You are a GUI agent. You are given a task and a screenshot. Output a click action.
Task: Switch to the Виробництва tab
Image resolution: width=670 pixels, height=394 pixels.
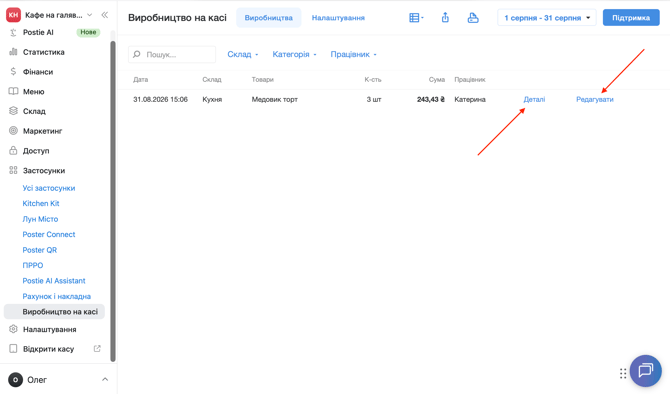pyautogui.click(x=268, y=18)
